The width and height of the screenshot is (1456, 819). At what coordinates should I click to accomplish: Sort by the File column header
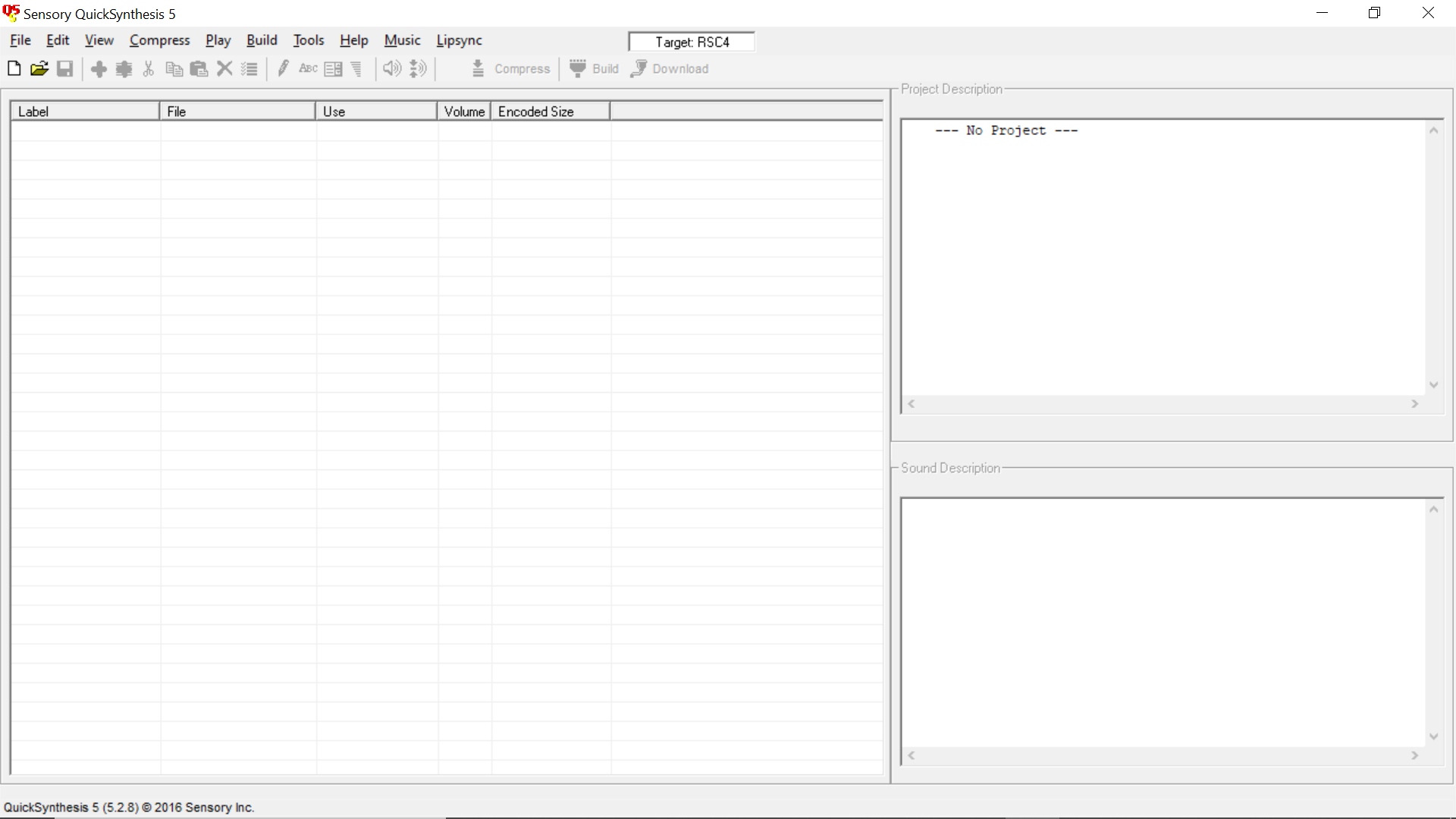coord(237,111)
